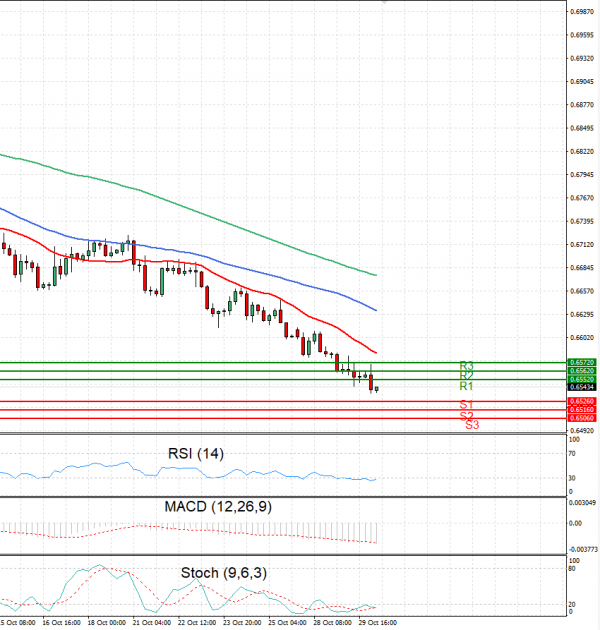The width and height of the screenshot is (600, 630).
Task: Click the MACD scale value -0.003773
Action: coord(584,549)
